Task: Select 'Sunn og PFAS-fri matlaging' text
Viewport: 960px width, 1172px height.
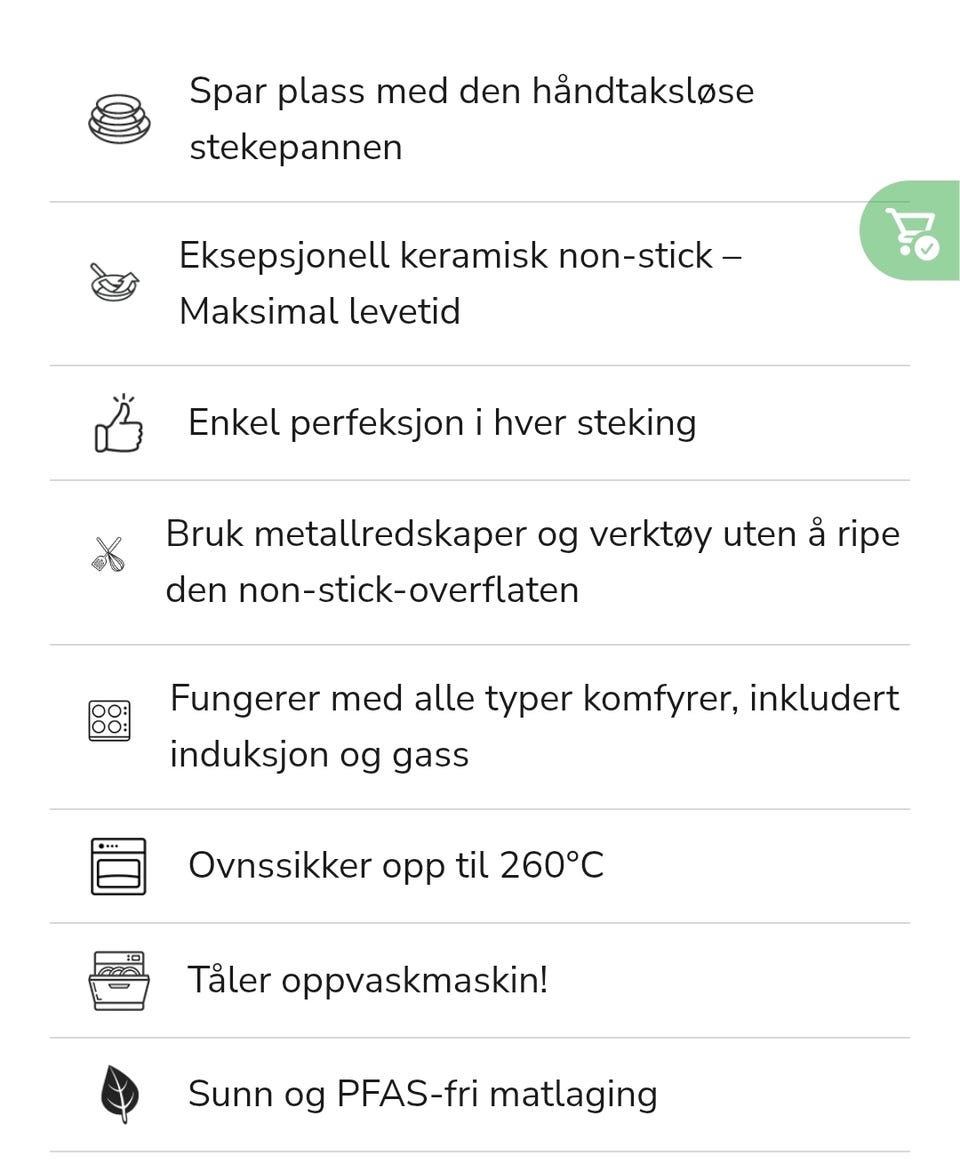Action: [422, 1094]
